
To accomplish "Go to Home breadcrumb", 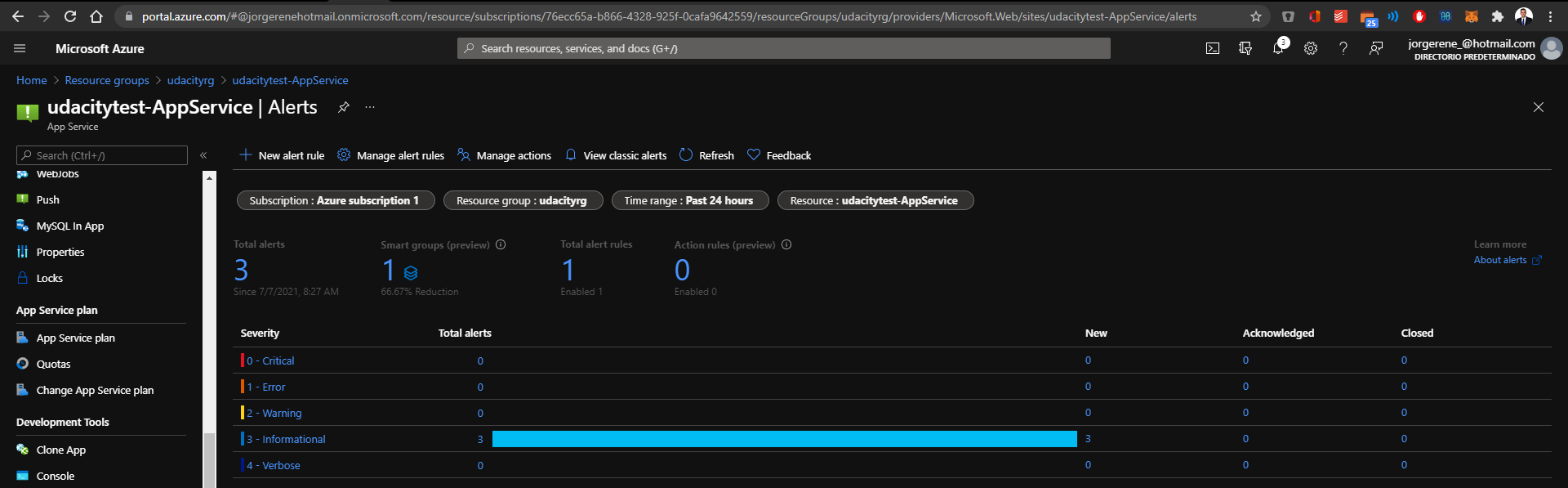I will click(32, 80).
